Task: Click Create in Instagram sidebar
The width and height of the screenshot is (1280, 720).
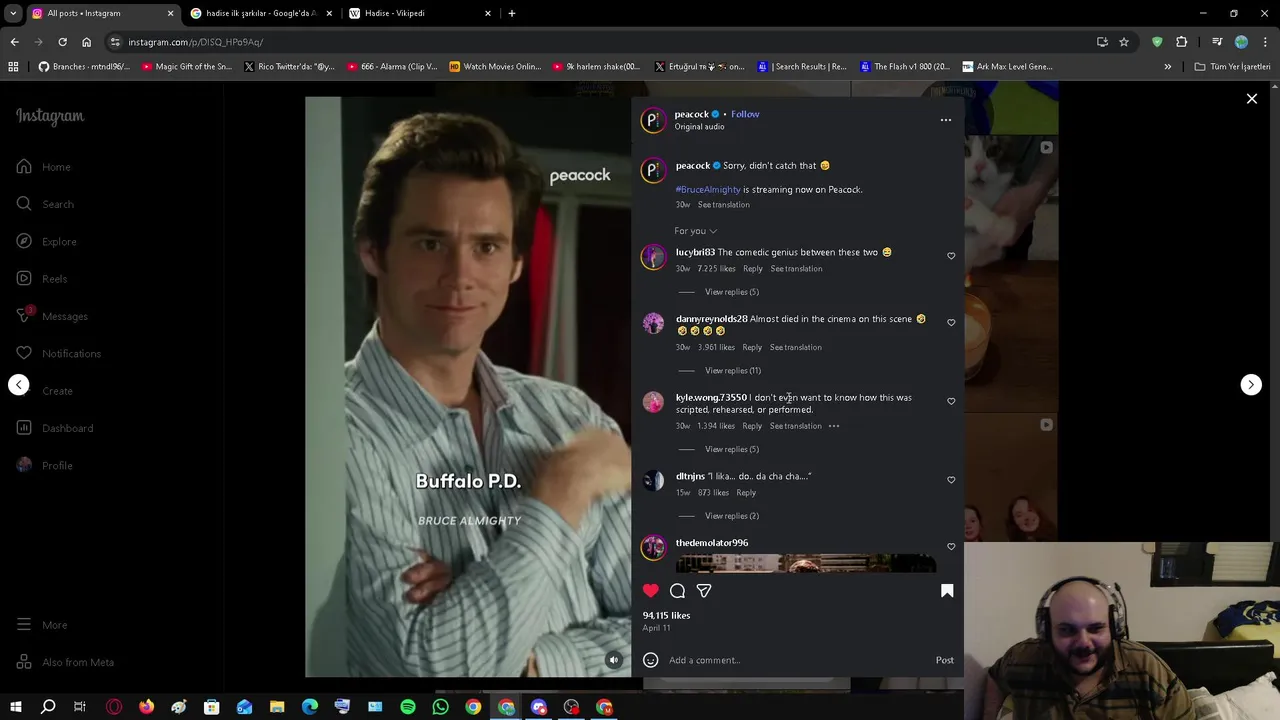Action: (44, 391)
